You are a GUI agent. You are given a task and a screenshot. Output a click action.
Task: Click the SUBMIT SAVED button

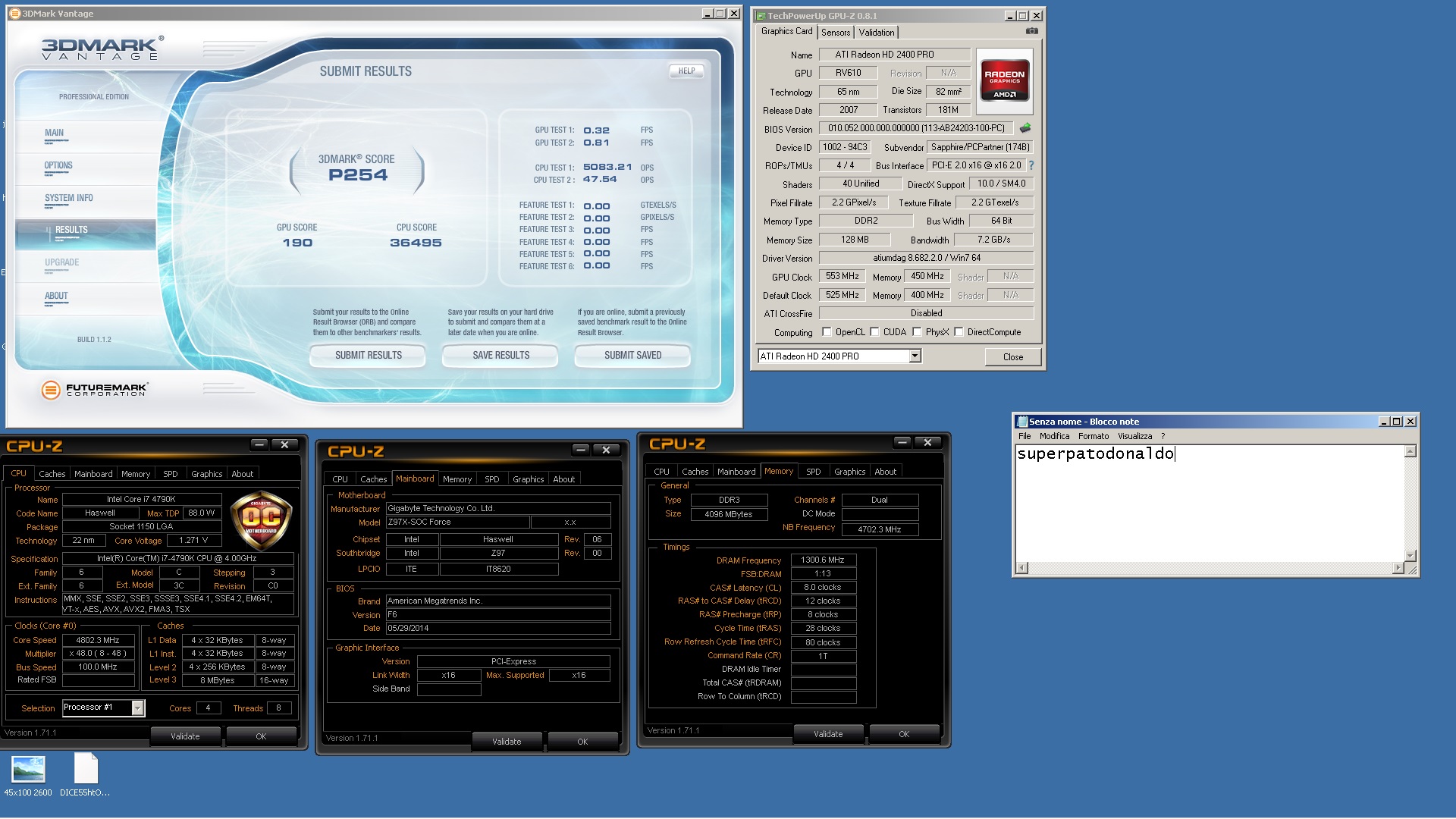(x=632, y=355)
